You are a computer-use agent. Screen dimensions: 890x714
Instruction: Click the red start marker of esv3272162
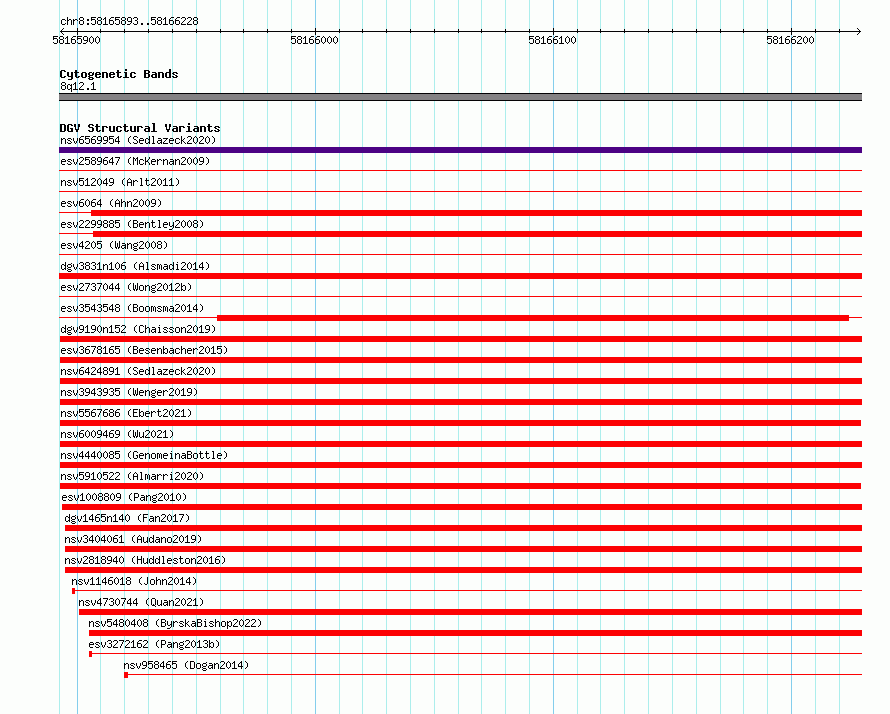(90, 654)
